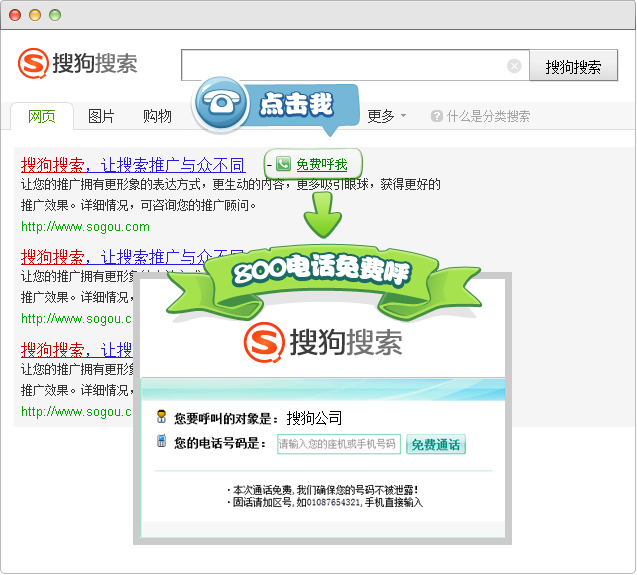The width and height of the screenshot is (637, 575).
Task: Click the 800电话免费呼 ribbon banner
Action: click(323, 281)
